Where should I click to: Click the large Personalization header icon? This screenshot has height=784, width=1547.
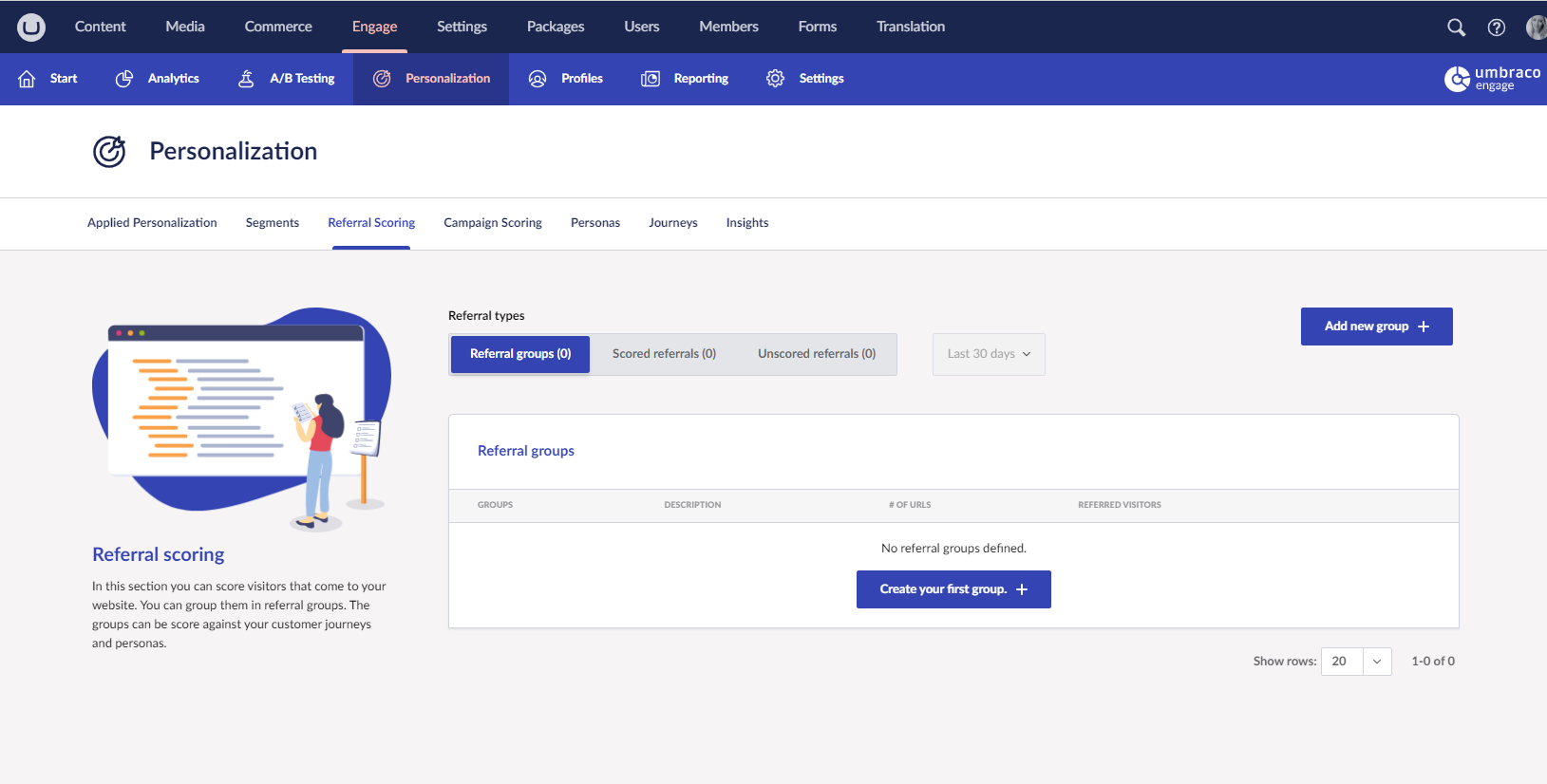coord(109,152)
